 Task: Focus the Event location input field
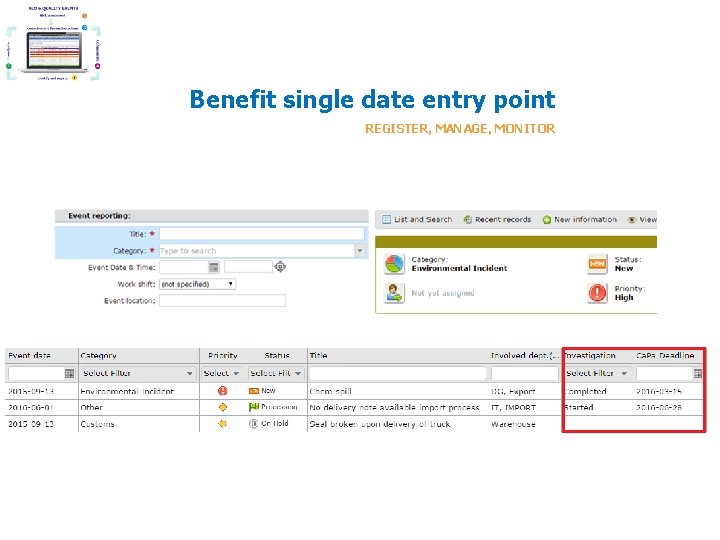pyautogui.click(x=222, y=301)
